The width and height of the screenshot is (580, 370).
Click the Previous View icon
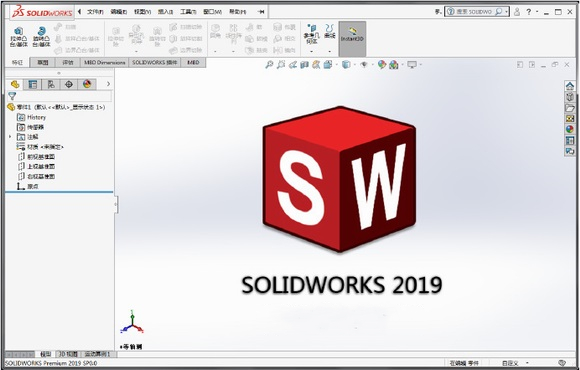[x=293, y=65]
